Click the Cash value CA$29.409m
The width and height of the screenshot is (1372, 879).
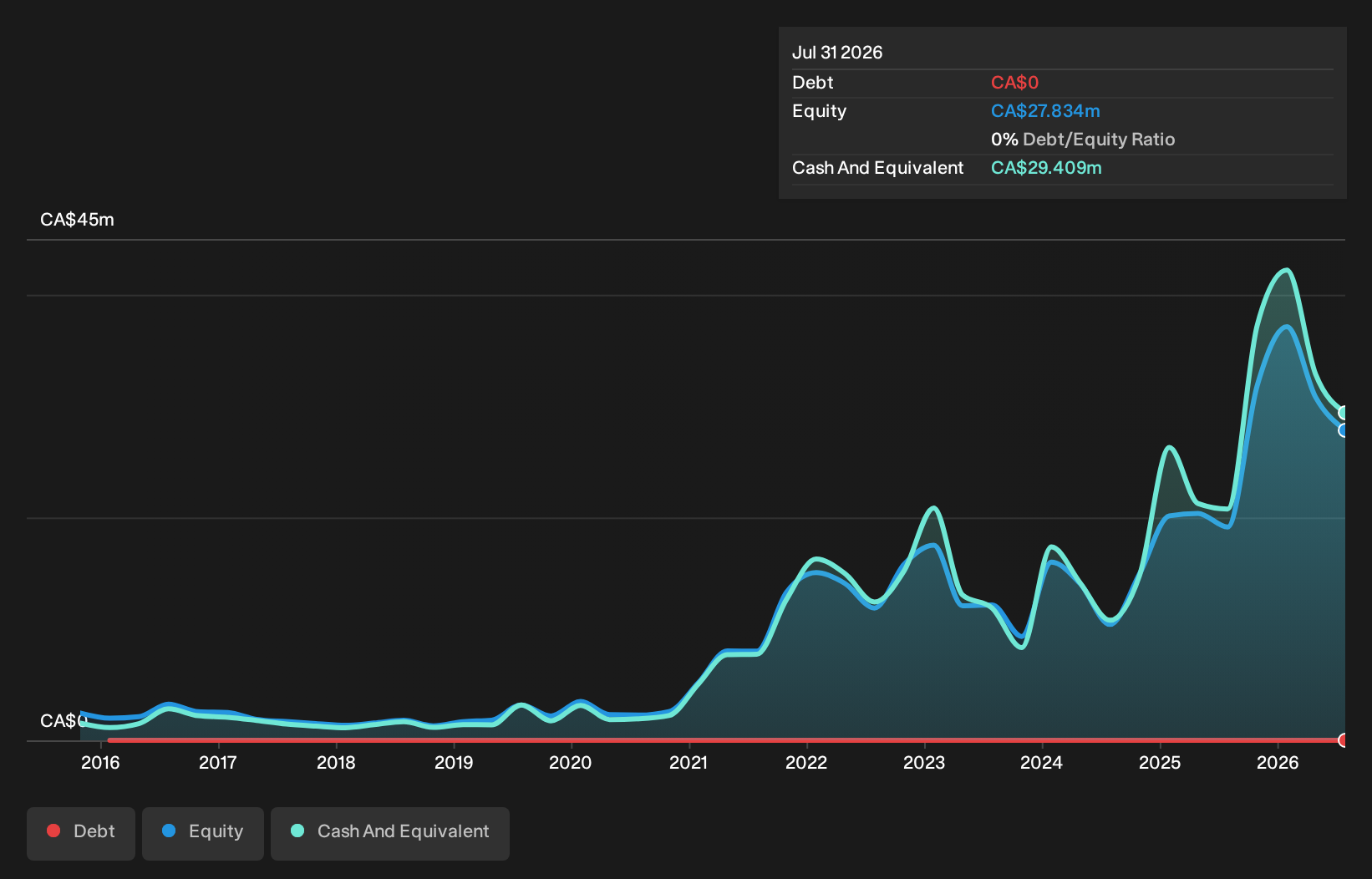point(1046,168)
